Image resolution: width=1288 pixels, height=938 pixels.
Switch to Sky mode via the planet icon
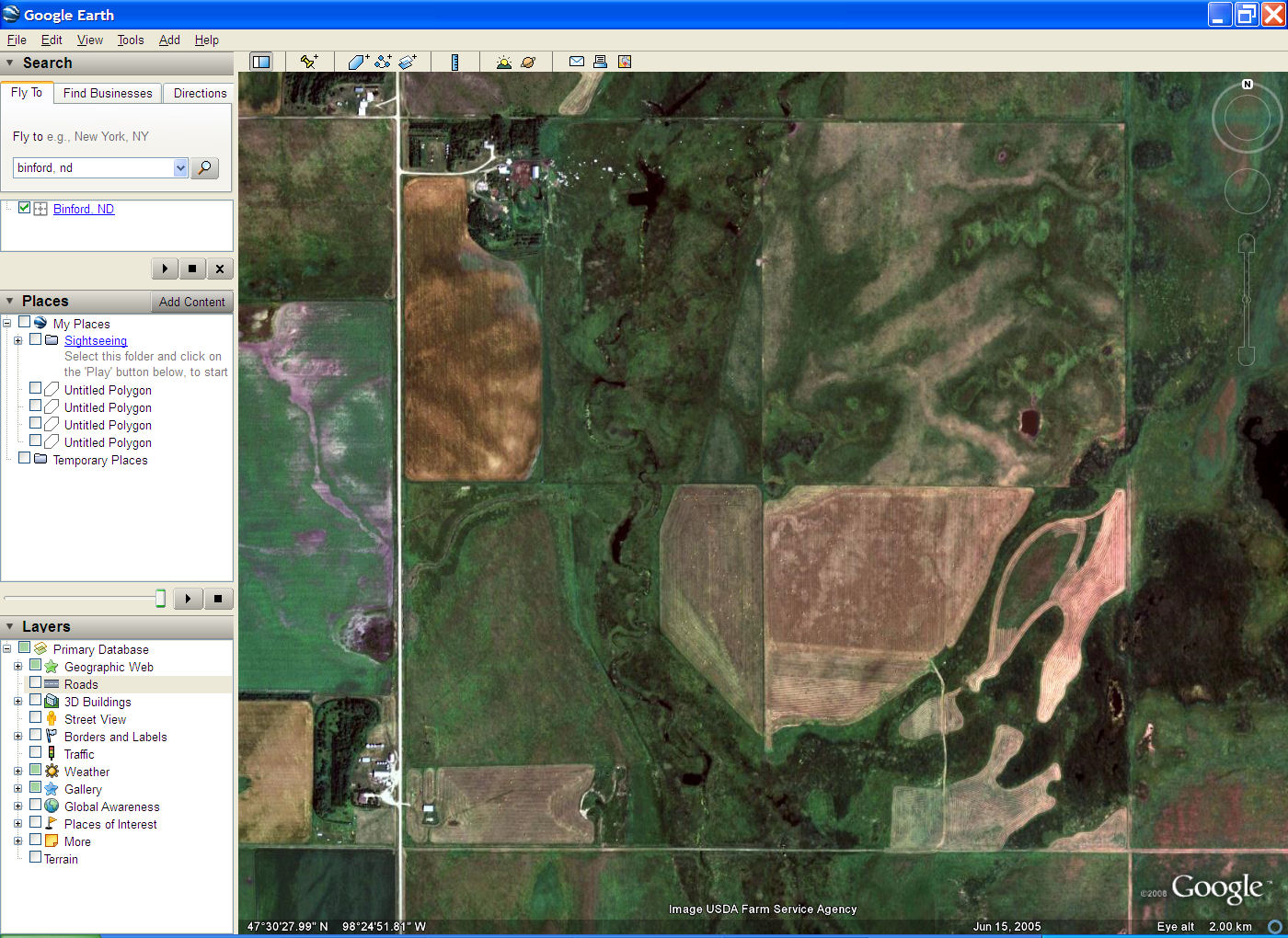[x=528, y=62]
